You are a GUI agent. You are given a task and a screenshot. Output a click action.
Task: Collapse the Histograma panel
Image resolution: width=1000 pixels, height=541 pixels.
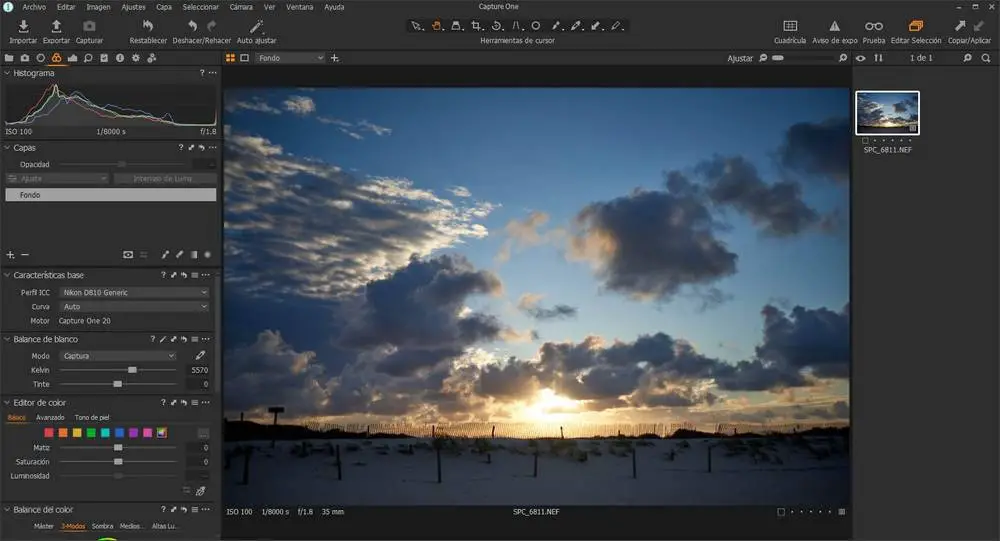pos(8,73)
